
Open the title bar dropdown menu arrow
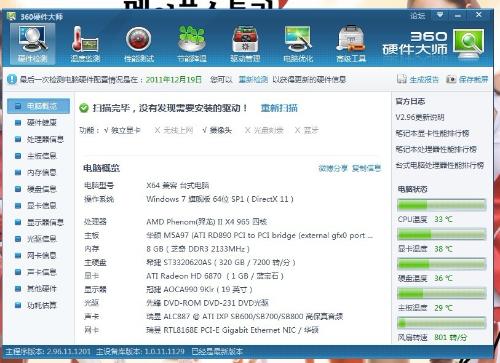click(x=440, y=15)
